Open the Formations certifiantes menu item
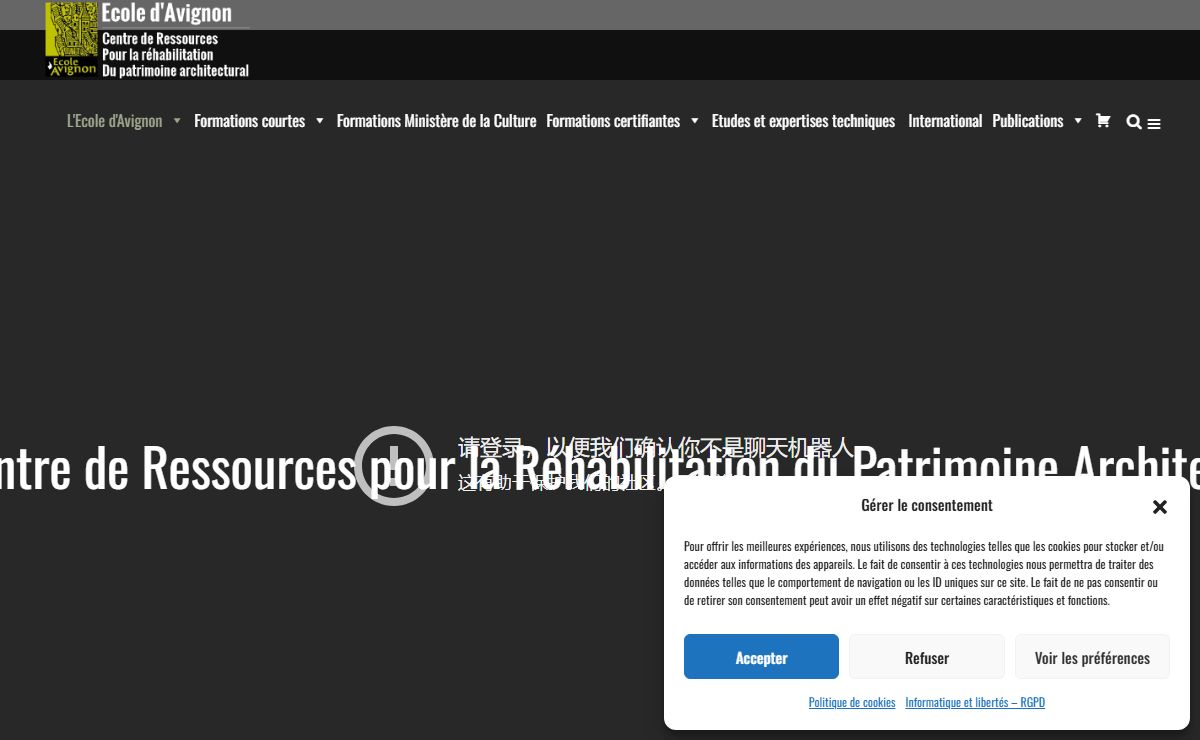Image resolution: width=1200 pixels, height=740 pixels. pos(613,121)
